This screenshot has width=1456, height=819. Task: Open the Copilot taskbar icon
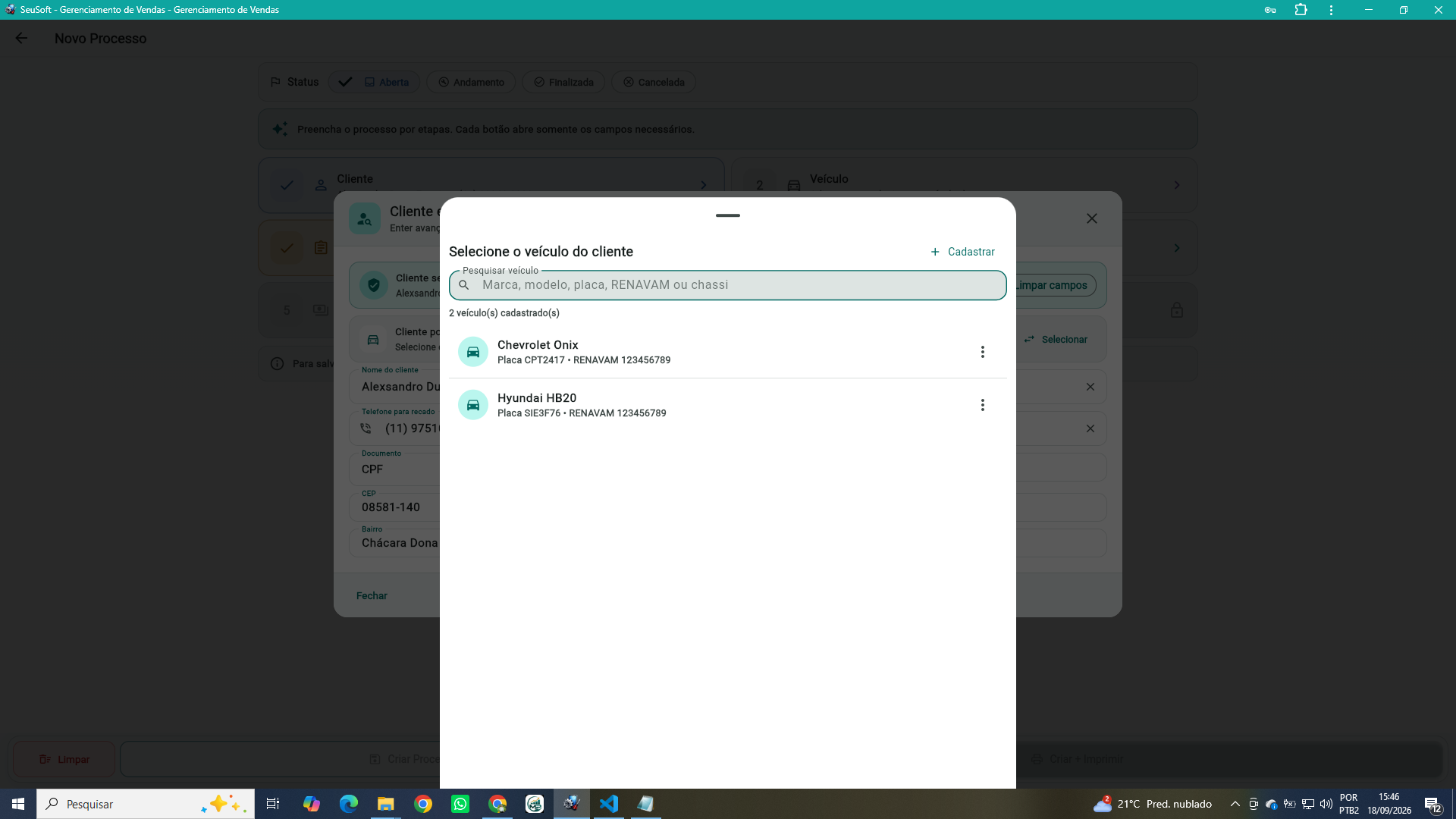coord(312,804)
